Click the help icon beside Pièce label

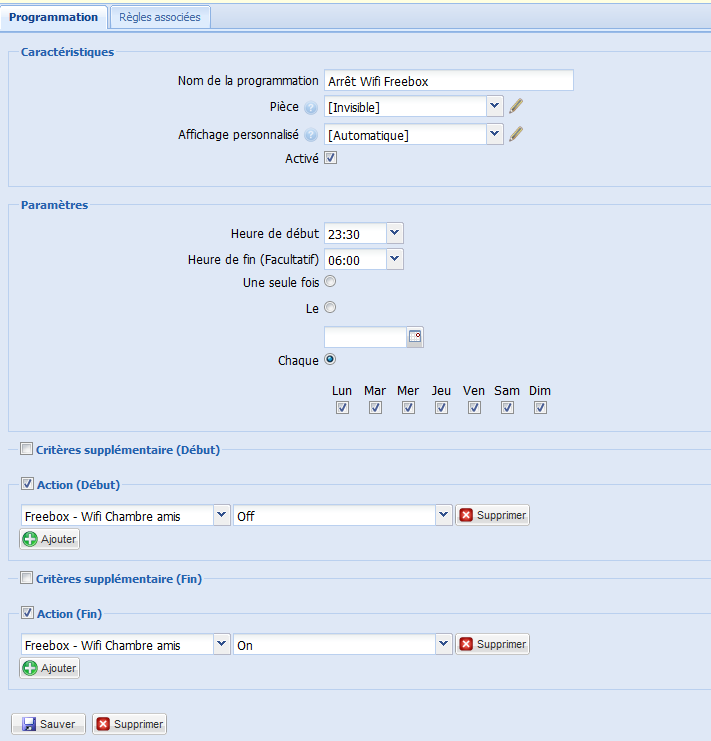click(311, 108)
